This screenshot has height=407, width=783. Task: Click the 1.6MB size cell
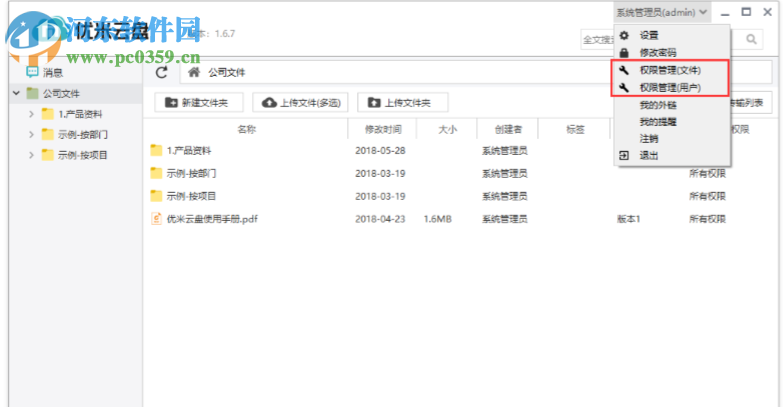click(x=437, y=219)
